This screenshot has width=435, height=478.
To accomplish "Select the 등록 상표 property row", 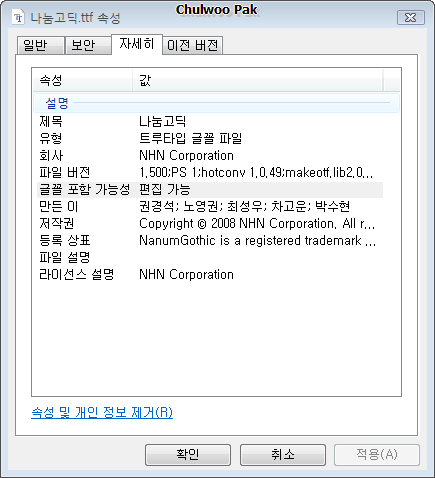I will pos(210,240).
